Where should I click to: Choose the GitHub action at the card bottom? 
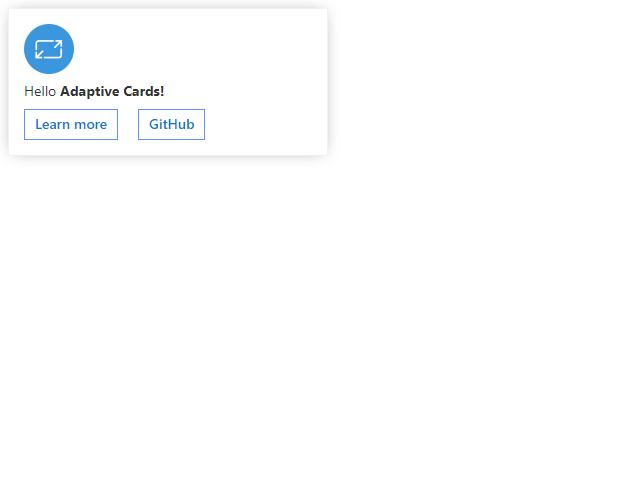point(171,124)
